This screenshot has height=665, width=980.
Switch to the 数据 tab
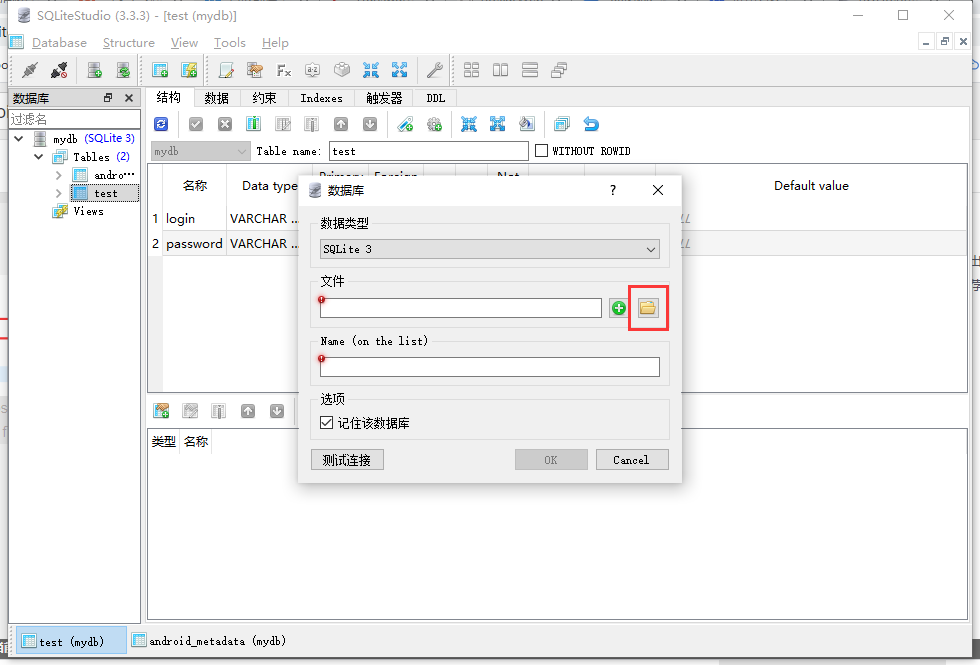click(217, 98)
